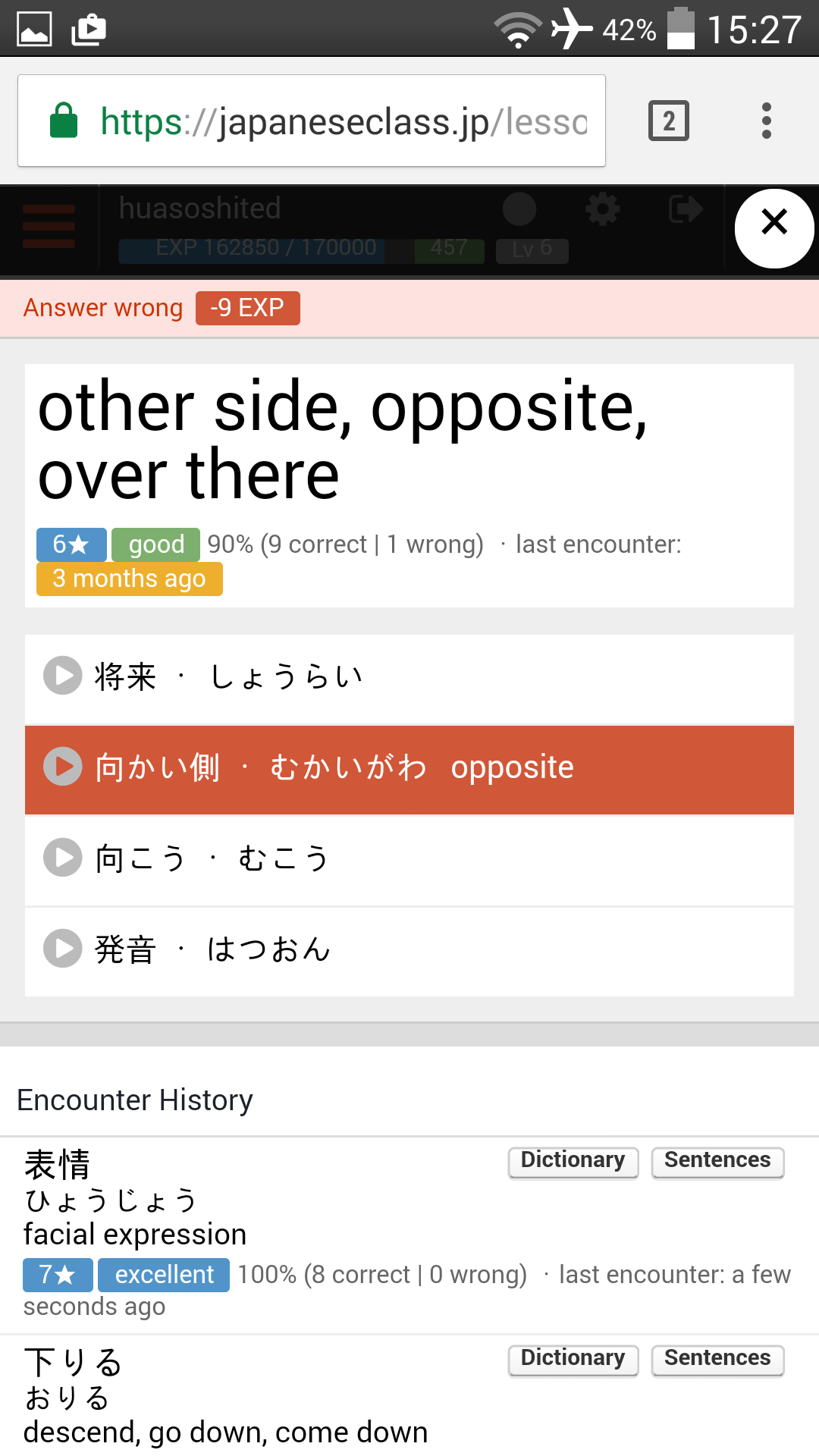The image size is (819, 1456).
Task: Play audio for 向こう むこう
Action: click(x=63, y=858)
